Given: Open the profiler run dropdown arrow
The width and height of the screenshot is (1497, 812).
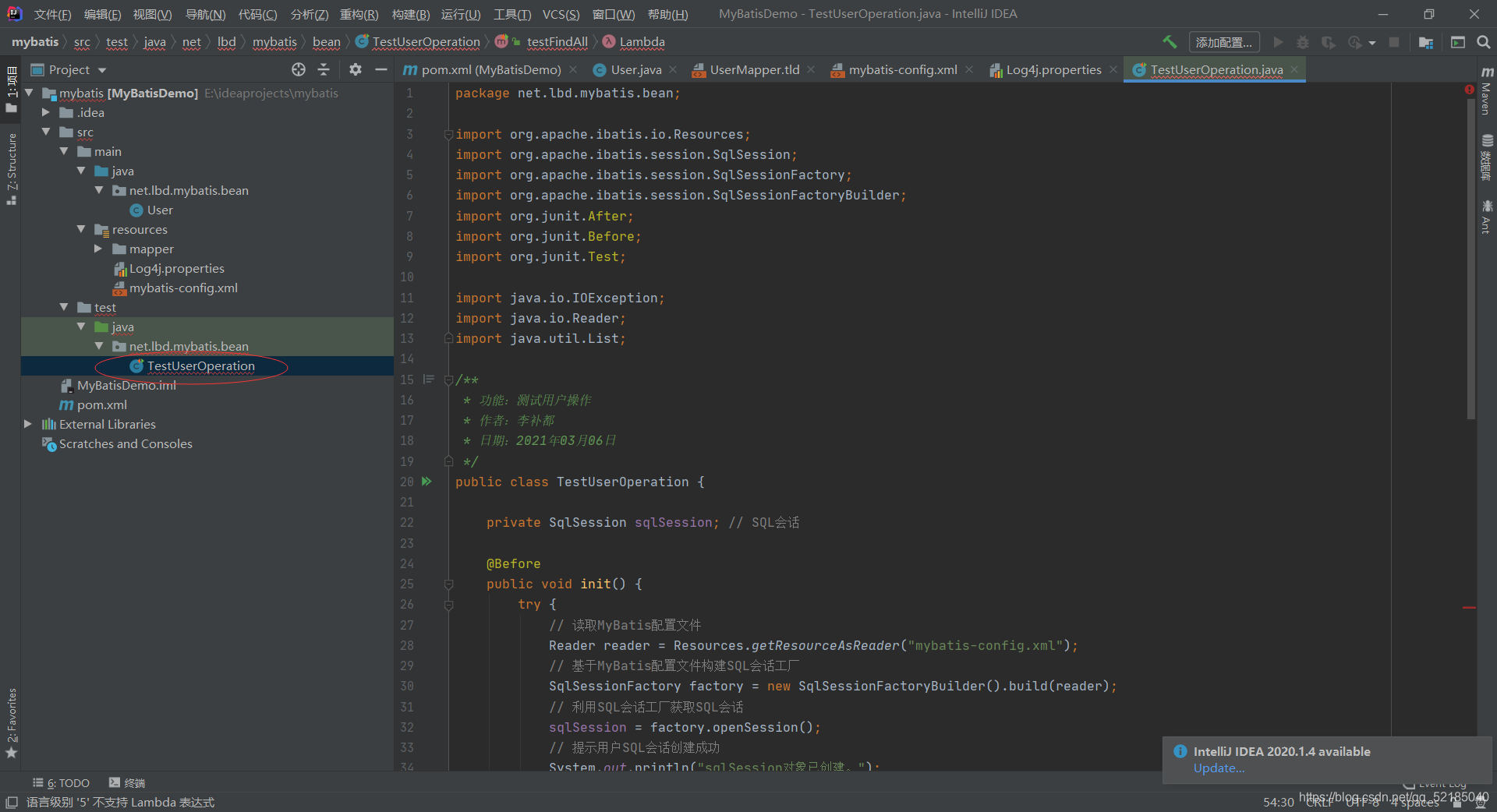Looking at the screenshot, I should click(1372, 43).
